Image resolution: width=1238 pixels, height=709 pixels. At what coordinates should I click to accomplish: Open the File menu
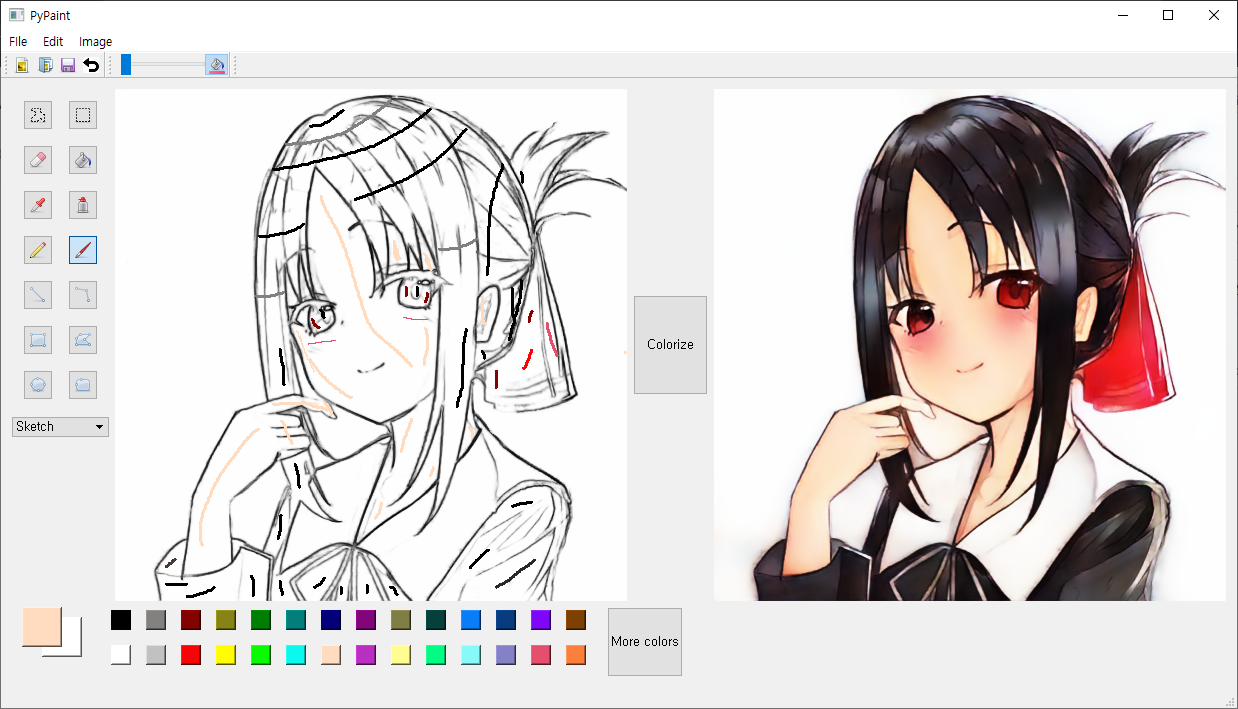(18, 42)
